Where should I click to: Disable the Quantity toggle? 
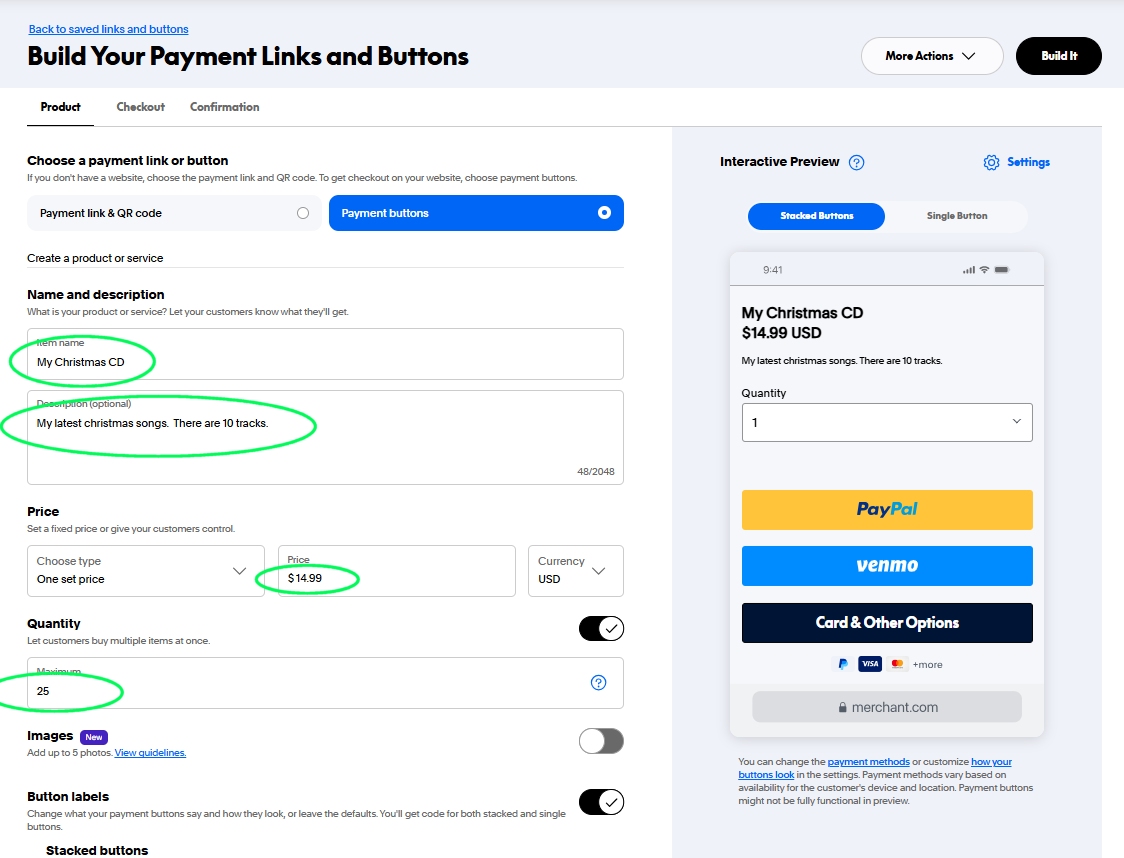point(601,628)
